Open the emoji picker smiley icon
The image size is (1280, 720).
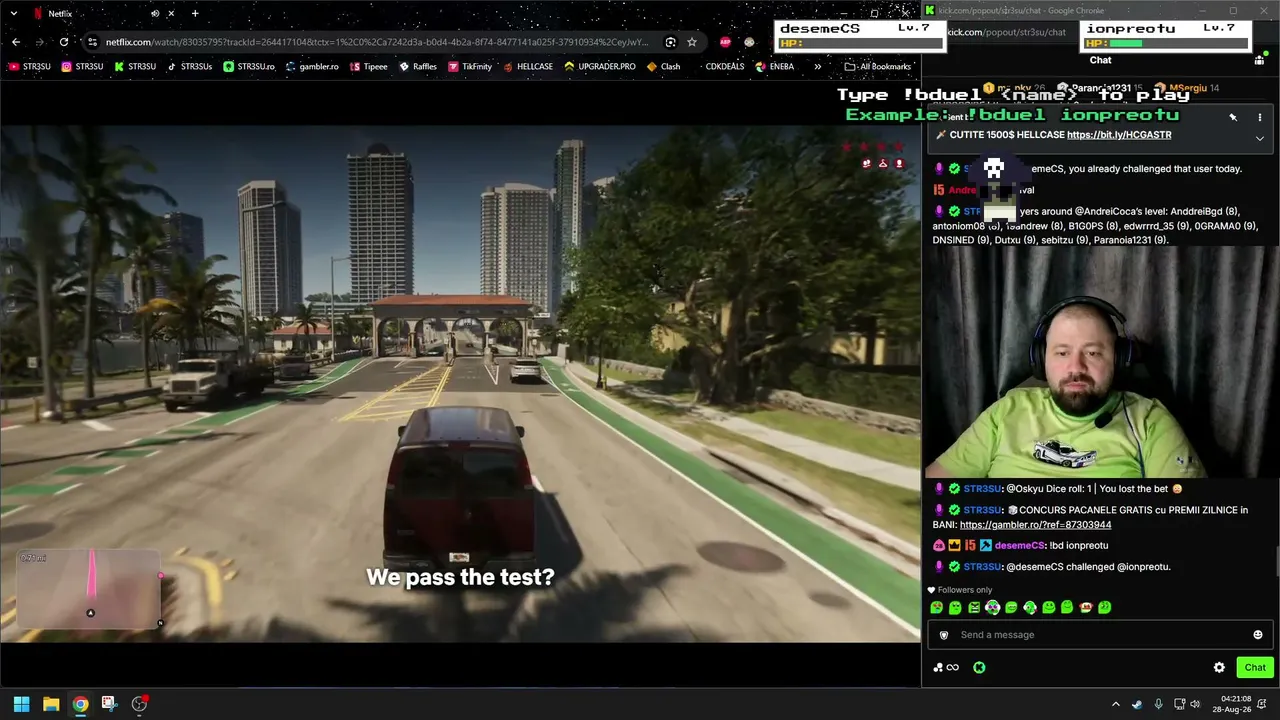click(x=1258, y=635)
